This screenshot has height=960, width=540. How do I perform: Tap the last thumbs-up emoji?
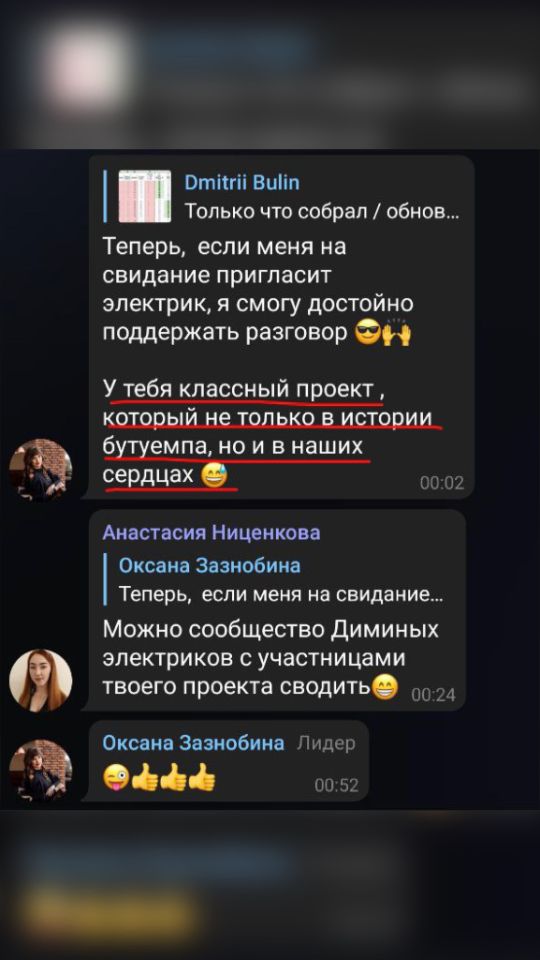tap(201, 779)
